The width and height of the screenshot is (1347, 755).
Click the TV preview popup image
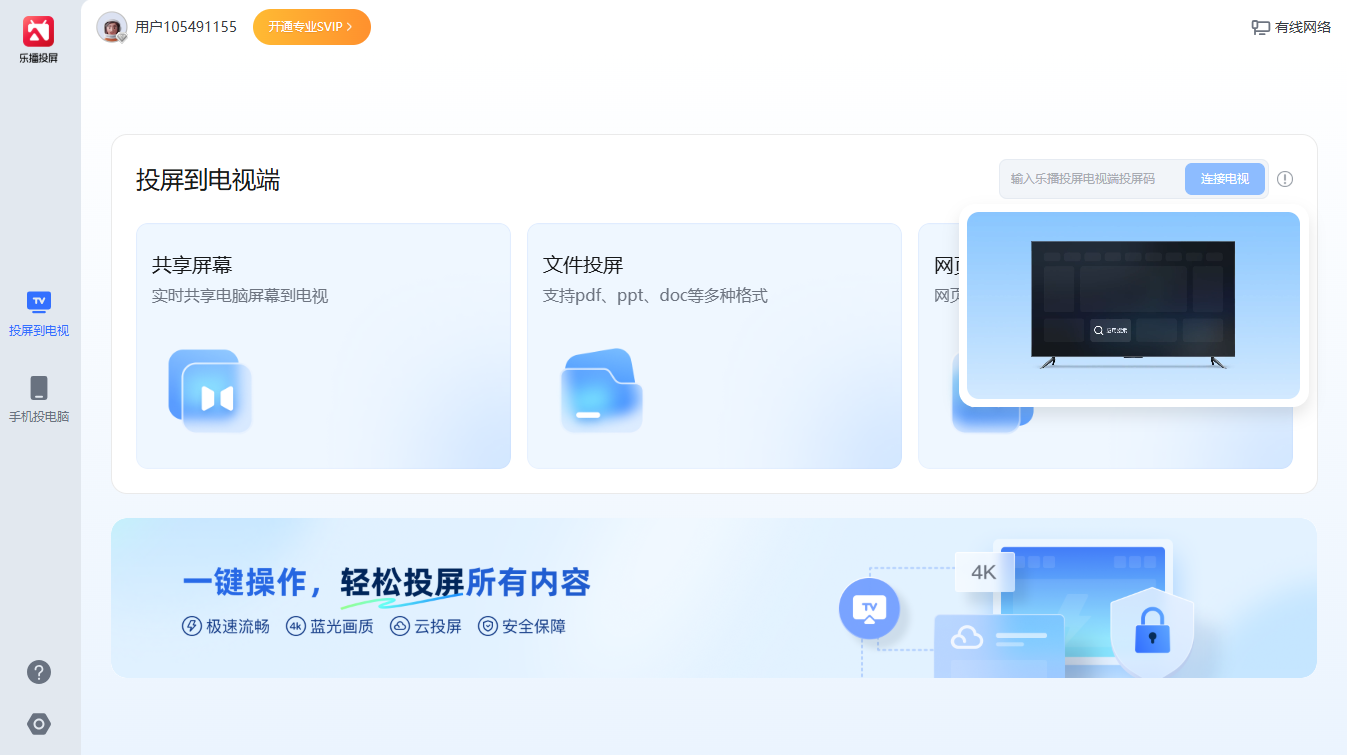coord(1133,305)
